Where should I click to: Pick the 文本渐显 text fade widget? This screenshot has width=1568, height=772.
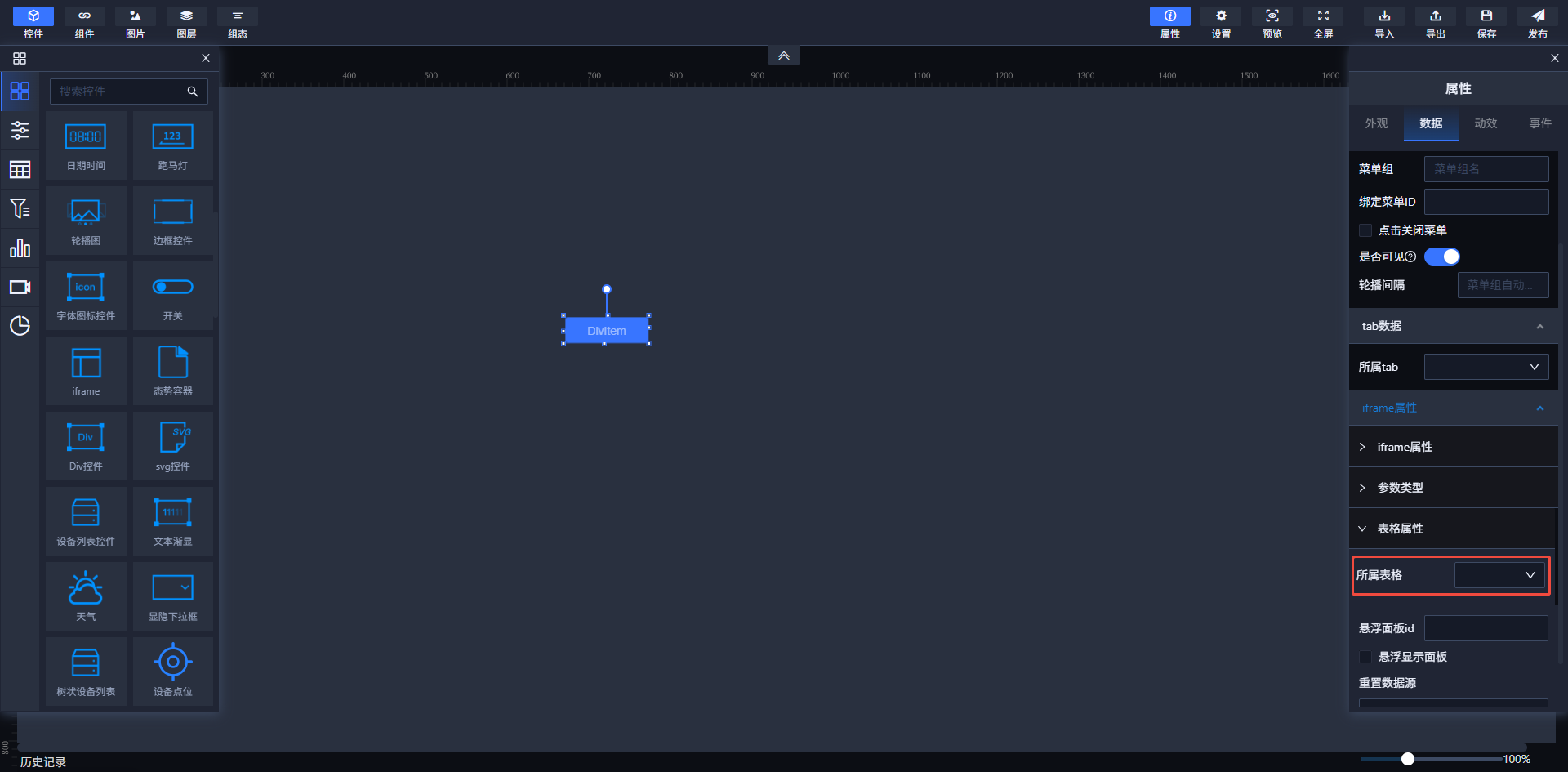172,521
